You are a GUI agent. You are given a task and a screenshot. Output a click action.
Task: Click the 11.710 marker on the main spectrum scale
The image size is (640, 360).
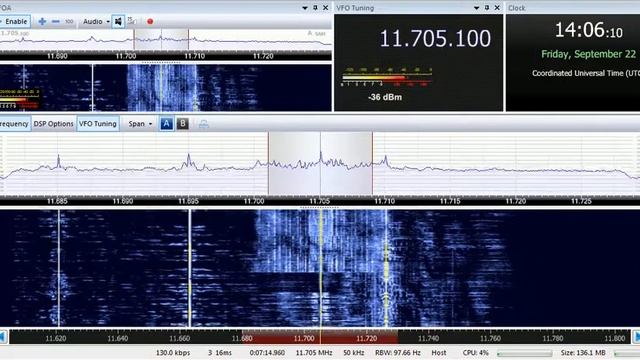pyautogui.click(x=384, y=201)
